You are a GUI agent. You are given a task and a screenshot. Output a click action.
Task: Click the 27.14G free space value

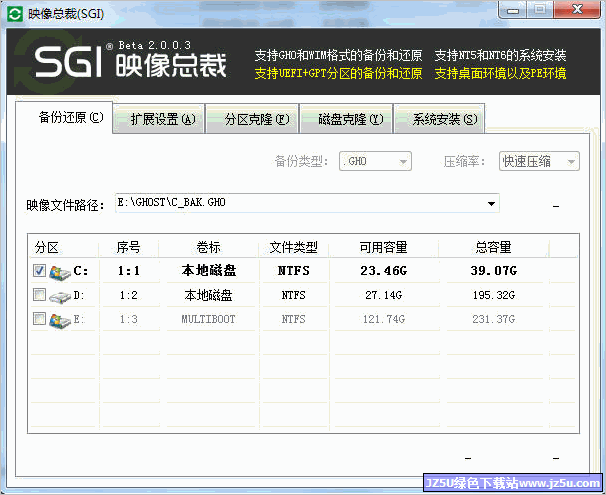384,296
